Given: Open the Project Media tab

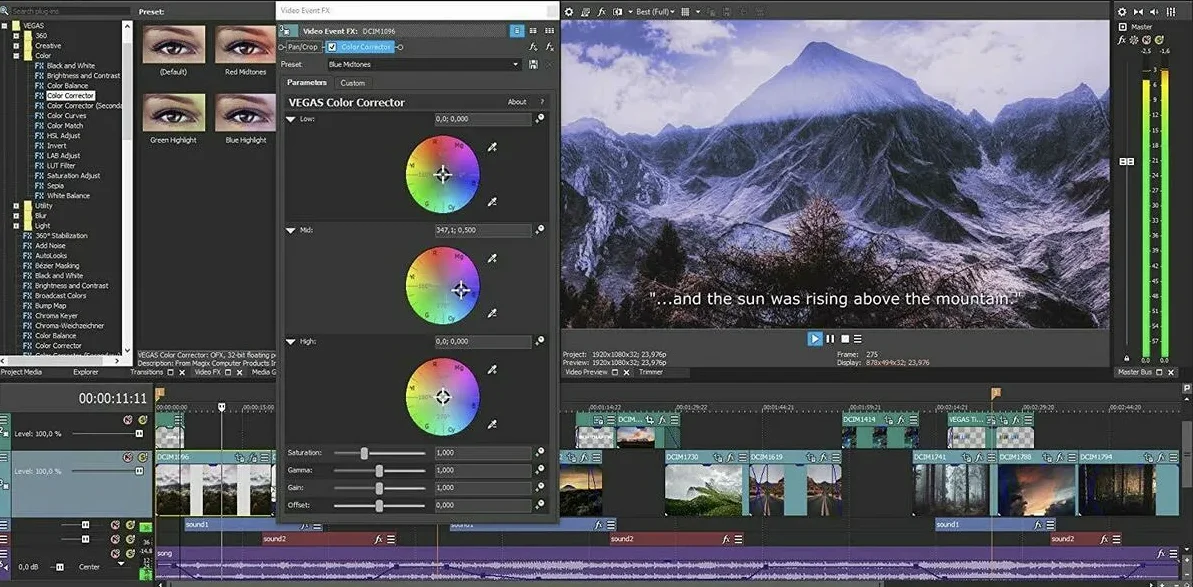Looking at the screenshot, I should coord(21,373).
